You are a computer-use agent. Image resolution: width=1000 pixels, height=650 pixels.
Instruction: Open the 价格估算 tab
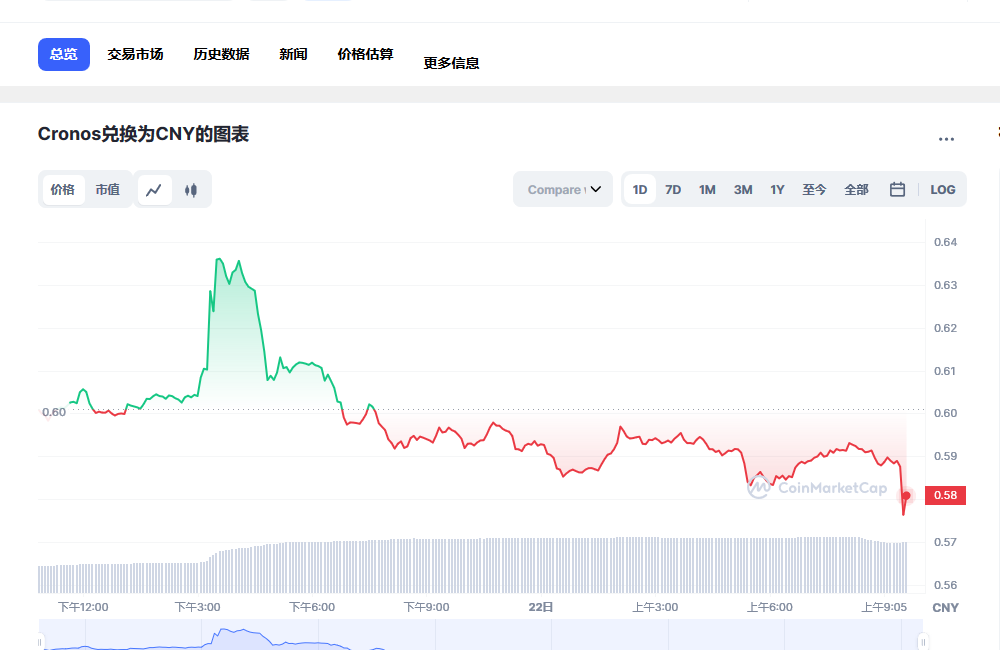(365, 54)
